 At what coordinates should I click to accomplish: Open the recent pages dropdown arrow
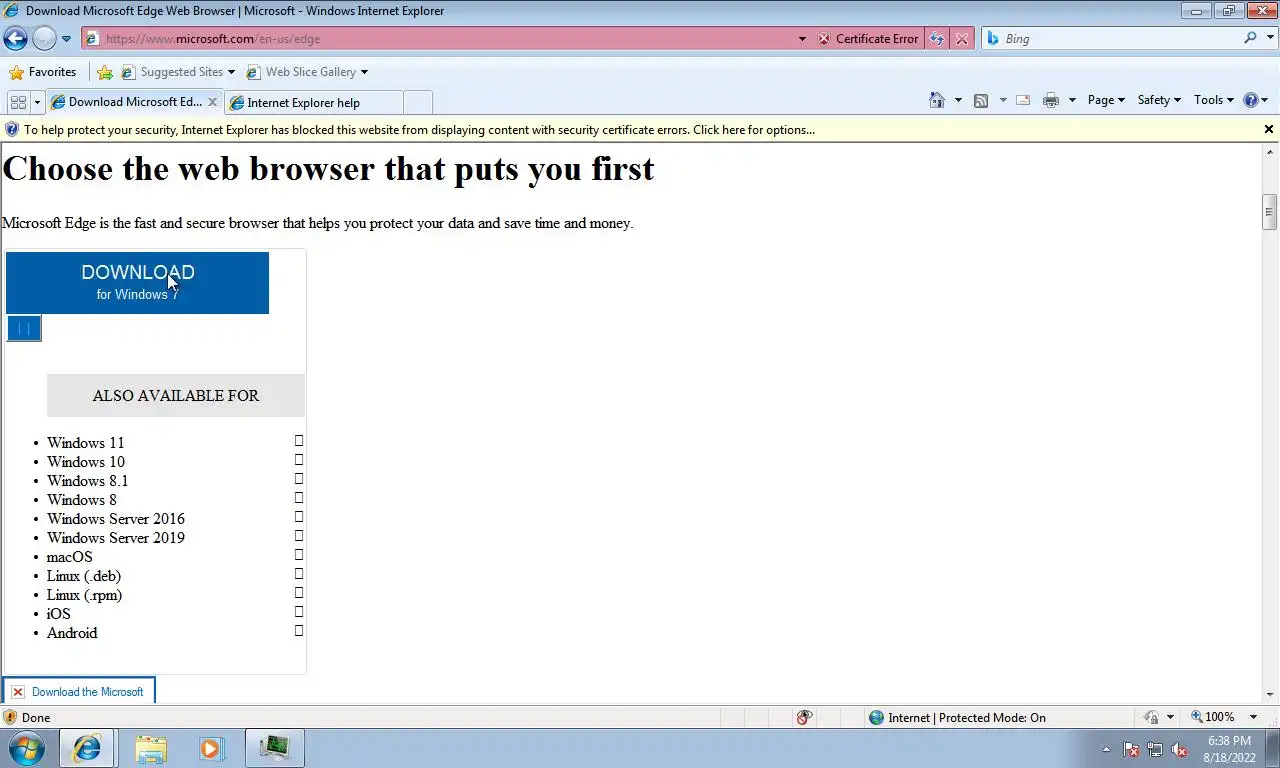66,39
